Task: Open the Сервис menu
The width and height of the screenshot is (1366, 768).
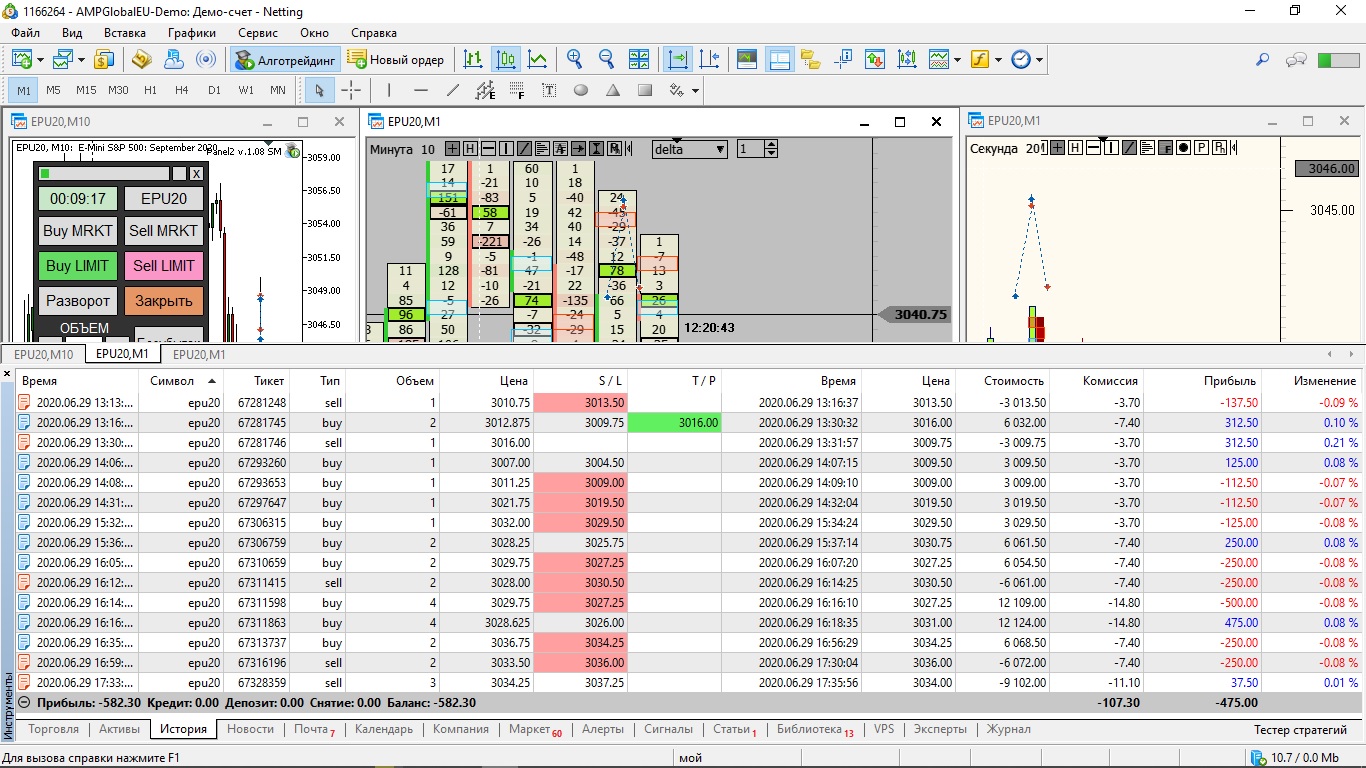Action: (258, 33)
